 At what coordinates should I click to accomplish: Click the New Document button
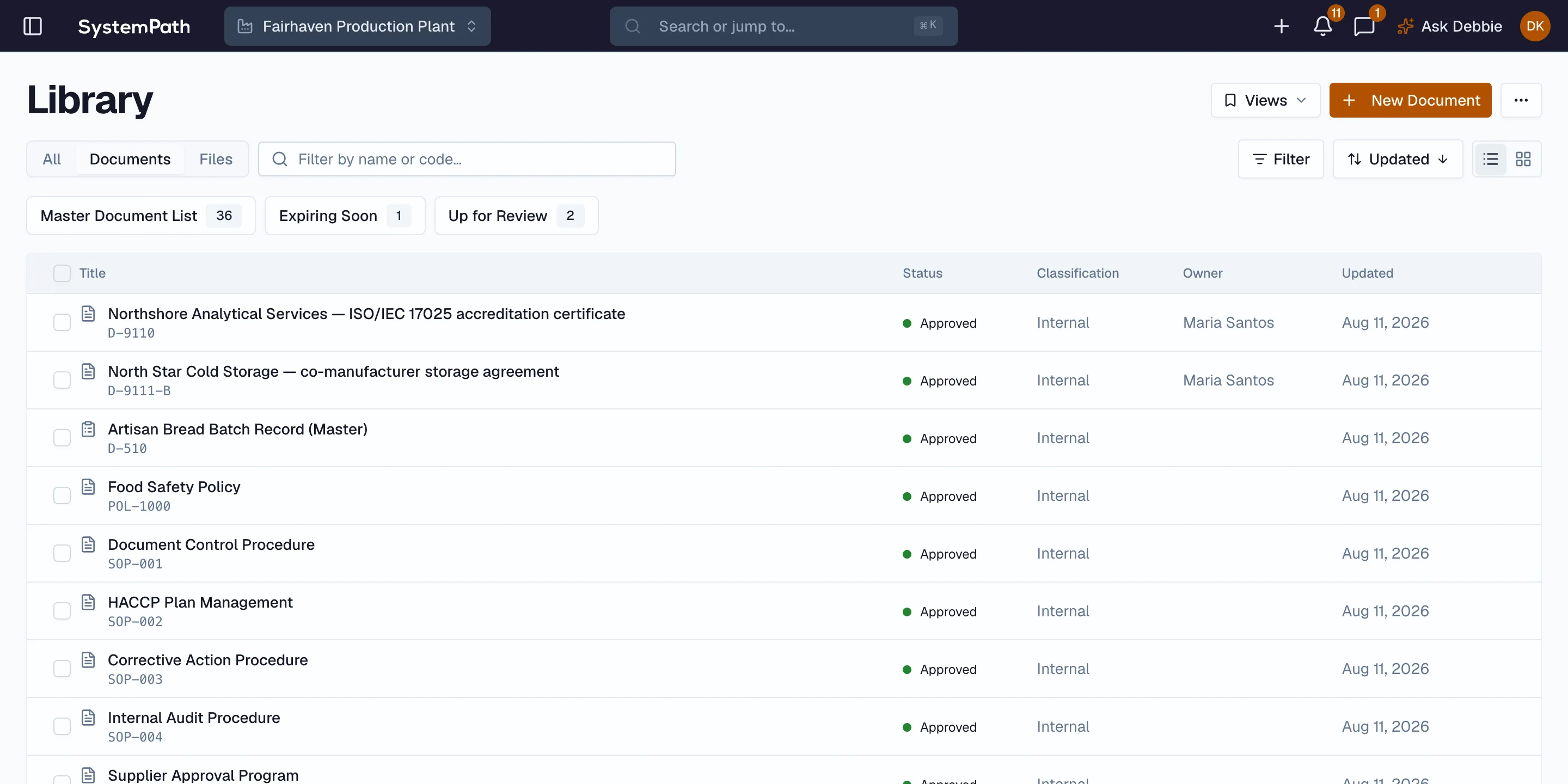pos(1410,100)
